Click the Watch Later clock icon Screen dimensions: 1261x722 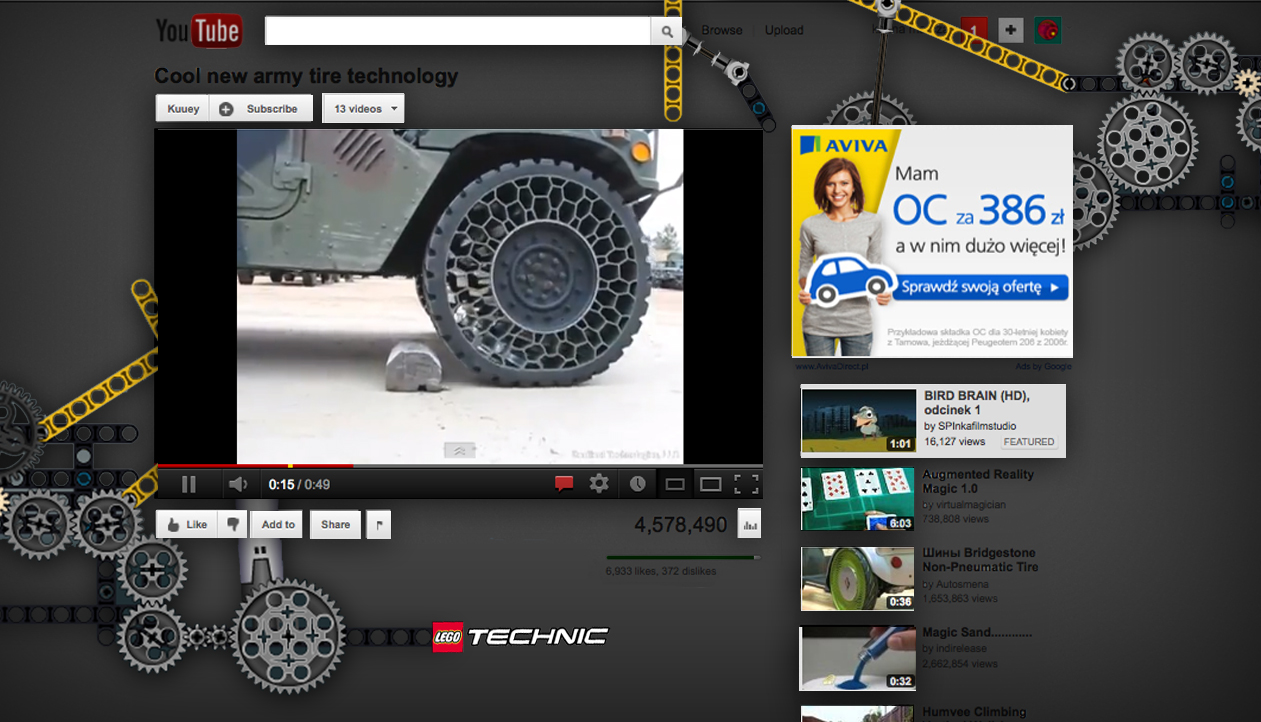pos(637,484)
